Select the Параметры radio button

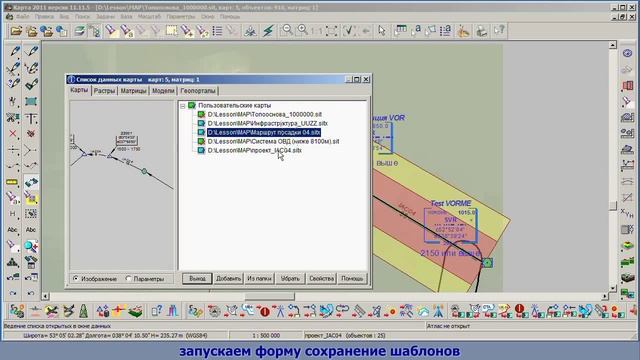pyautogui.click(x=129, y=279)
